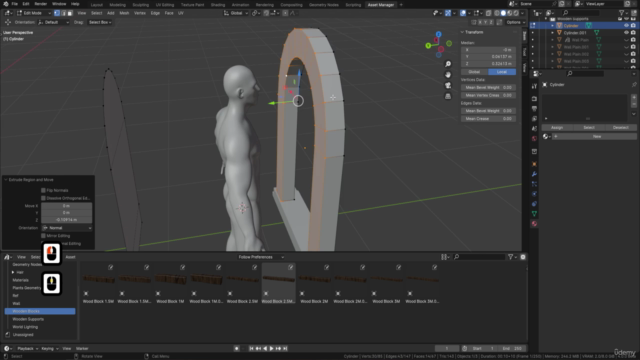The width and height of the screenshot is (640, 360).
Task: Click the Assign material button
Action: pos(557,127)
